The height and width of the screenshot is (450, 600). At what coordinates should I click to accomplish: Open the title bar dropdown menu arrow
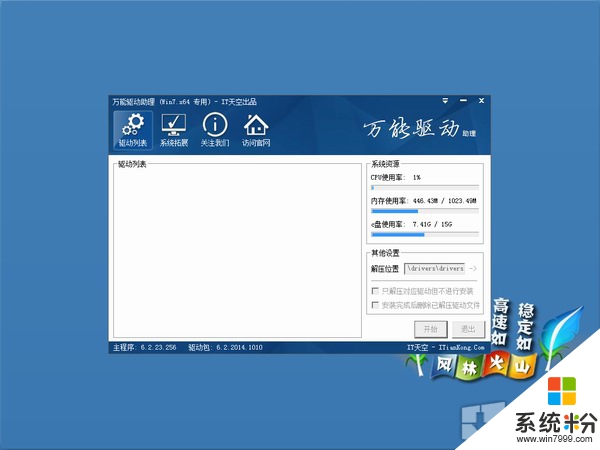[445, 101]
